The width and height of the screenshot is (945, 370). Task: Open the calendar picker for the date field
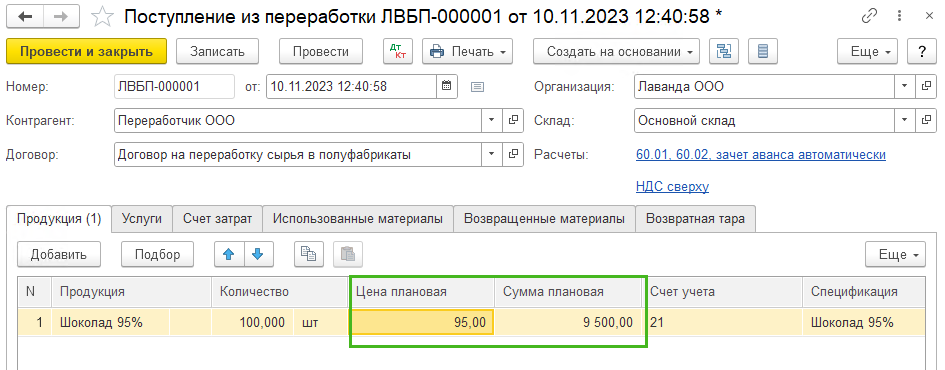(447, 86)
